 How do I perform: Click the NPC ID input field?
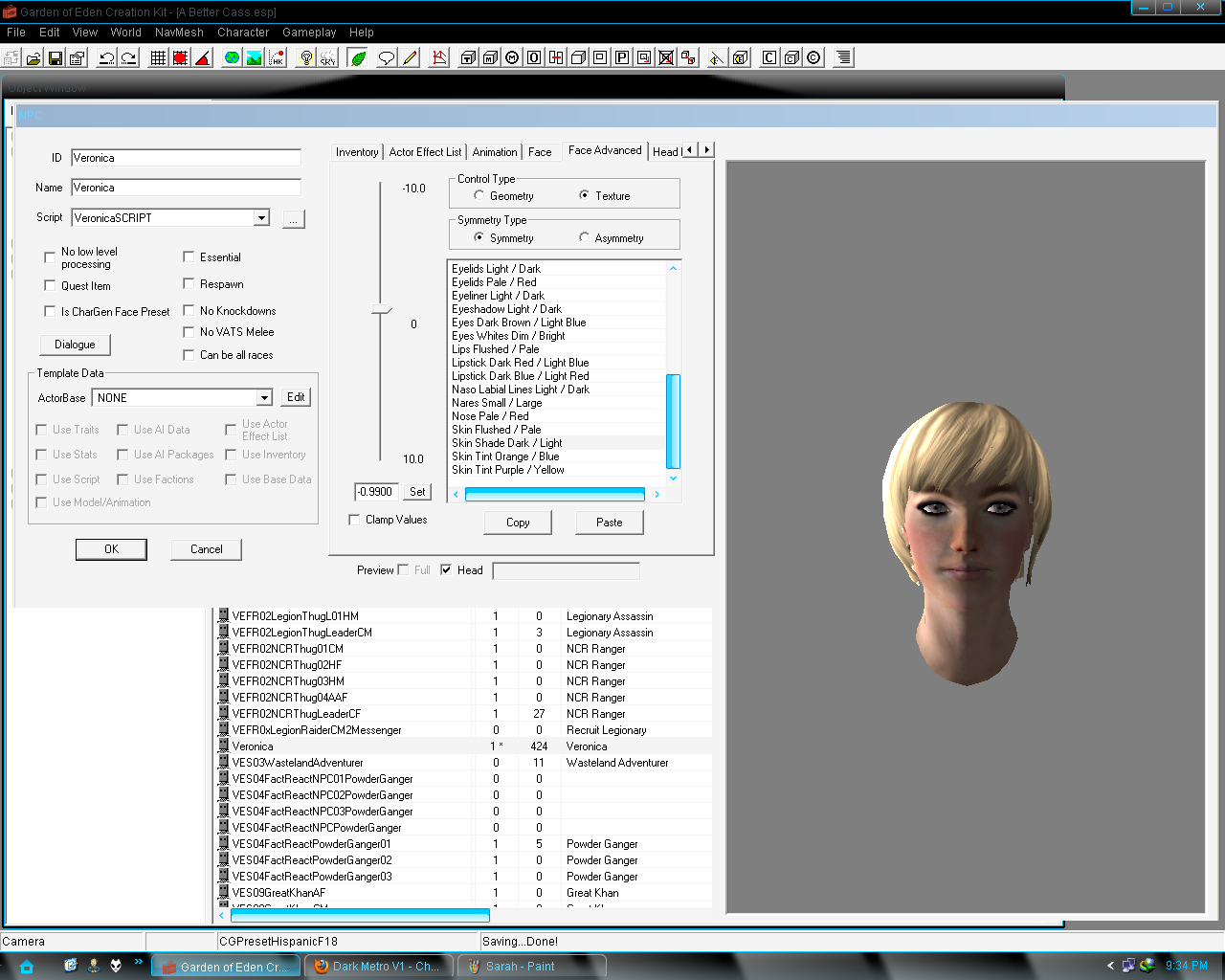coord(186,158)
